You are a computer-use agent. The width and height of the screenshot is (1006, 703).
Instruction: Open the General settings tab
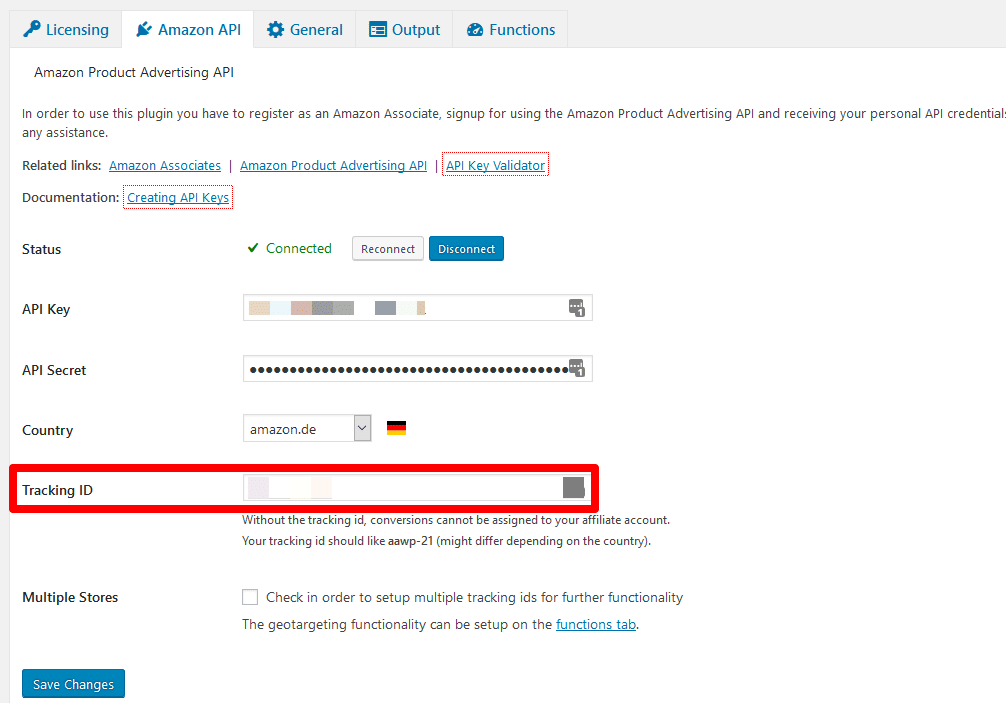[x=305, y=30]
